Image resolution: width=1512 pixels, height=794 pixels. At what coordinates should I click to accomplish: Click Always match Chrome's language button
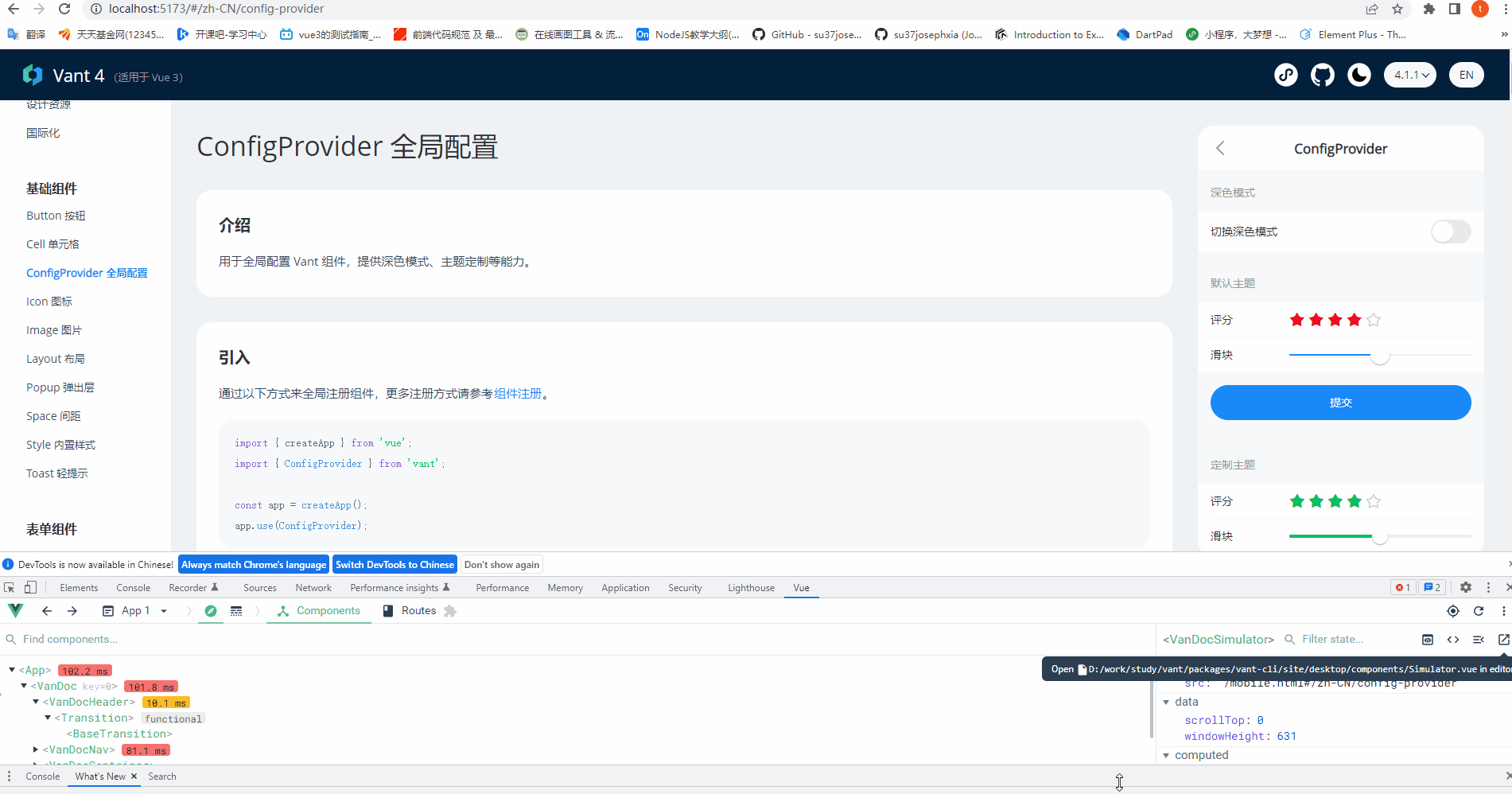(x=254, y=564)
